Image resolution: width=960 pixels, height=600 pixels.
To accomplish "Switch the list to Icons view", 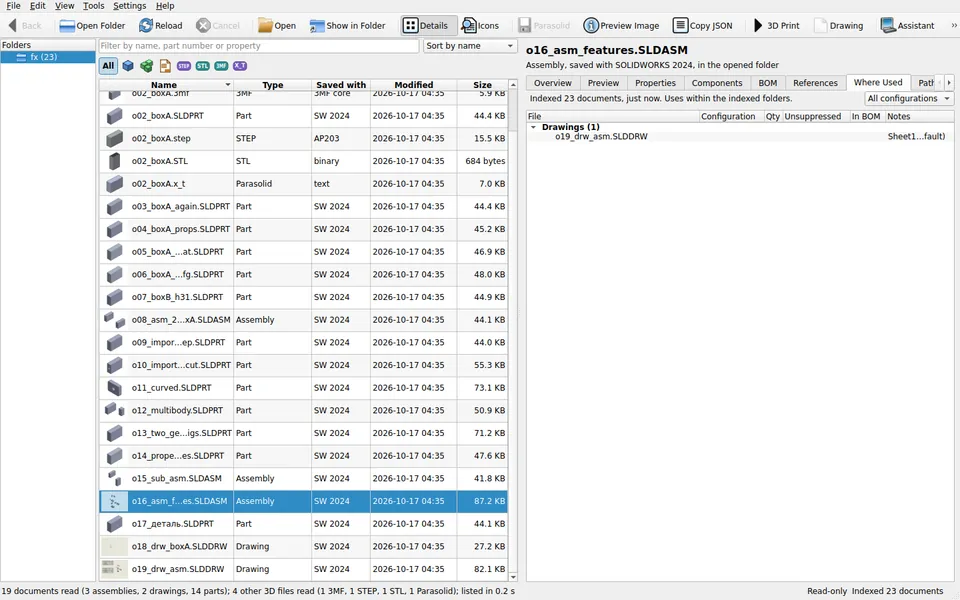I will (x=480, y=26).
